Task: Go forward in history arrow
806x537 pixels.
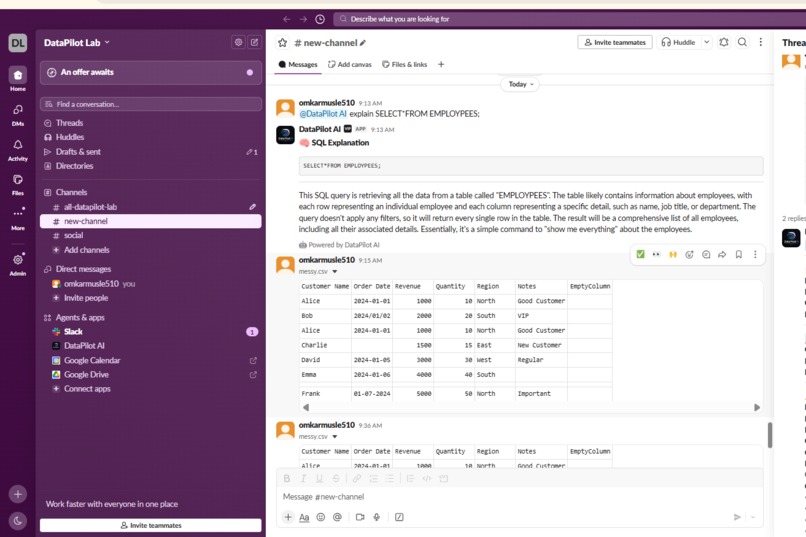Action: pos(303,19)
